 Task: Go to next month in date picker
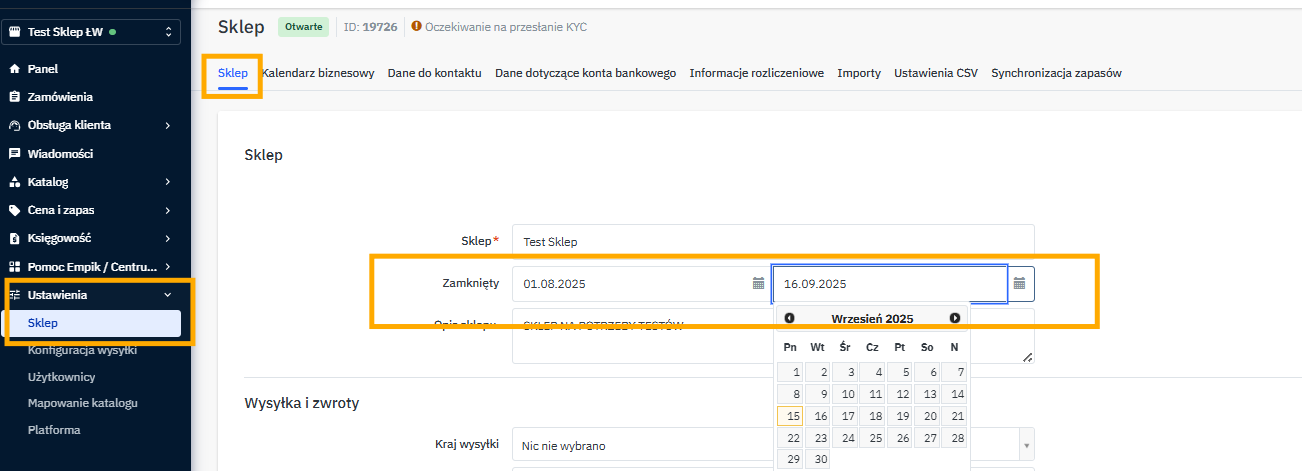pyautogui.click(x=954, y=318)
